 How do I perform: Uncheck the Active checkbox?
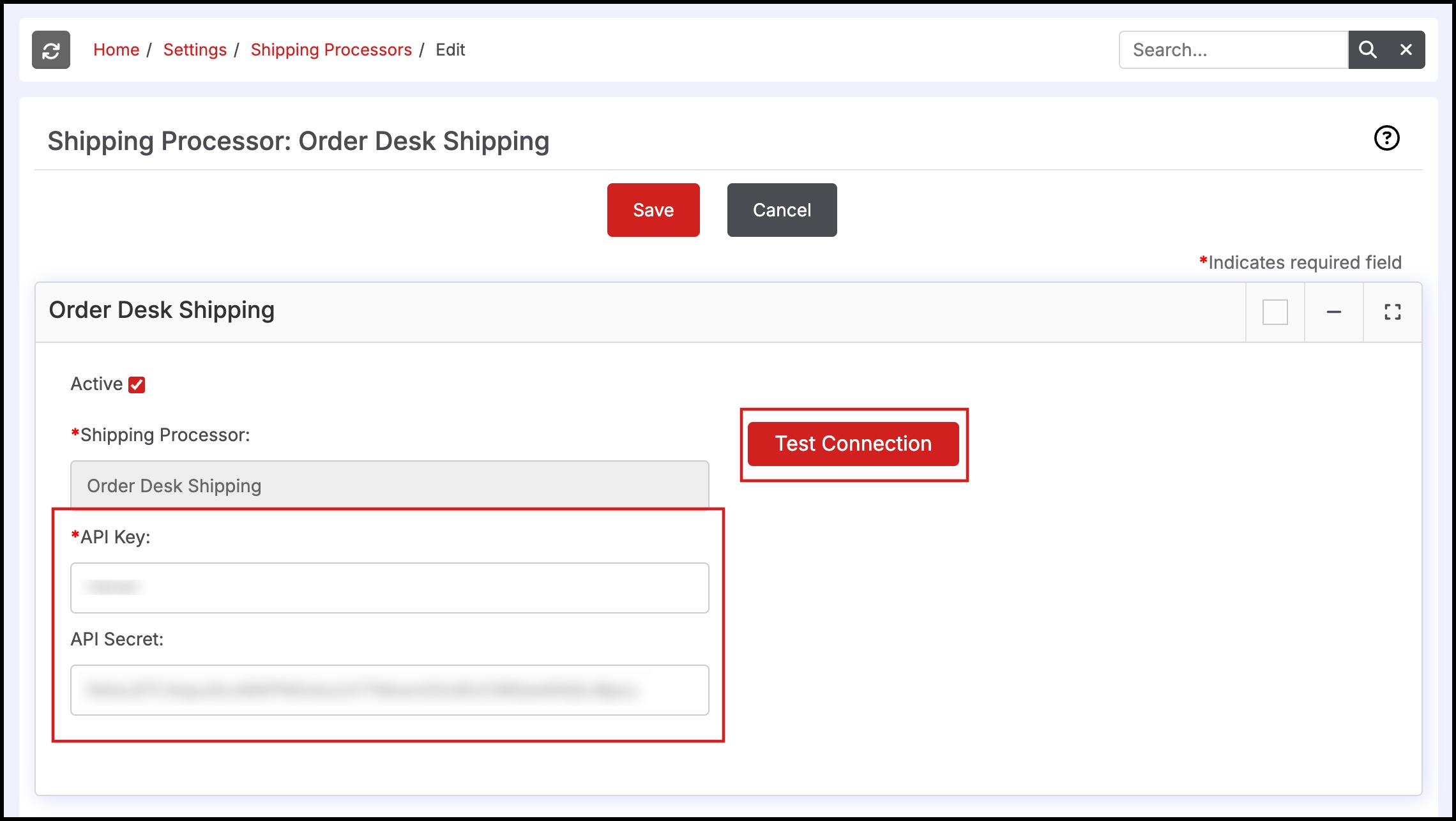click(137, 385)
